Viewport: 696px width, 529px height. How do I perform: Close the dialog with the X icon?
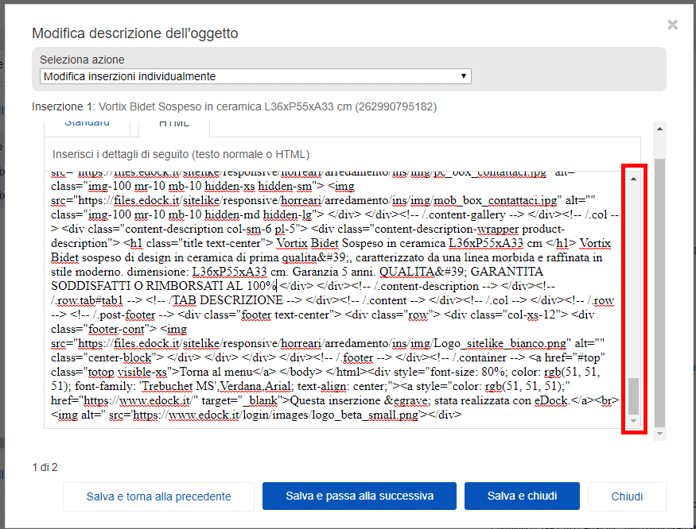(x=672, y=24)
